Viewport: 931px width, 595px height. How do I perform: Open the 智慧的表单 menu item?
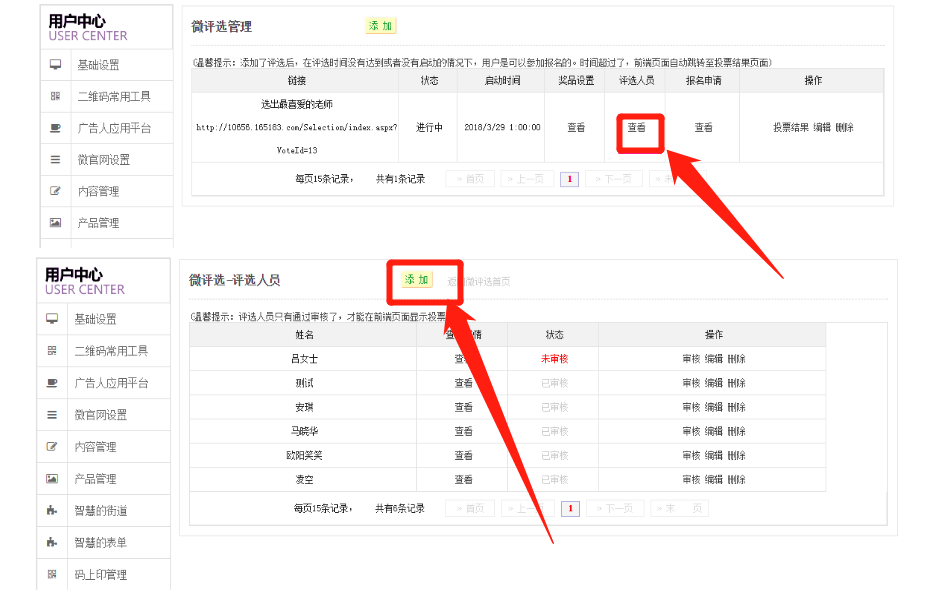[100, 543]
